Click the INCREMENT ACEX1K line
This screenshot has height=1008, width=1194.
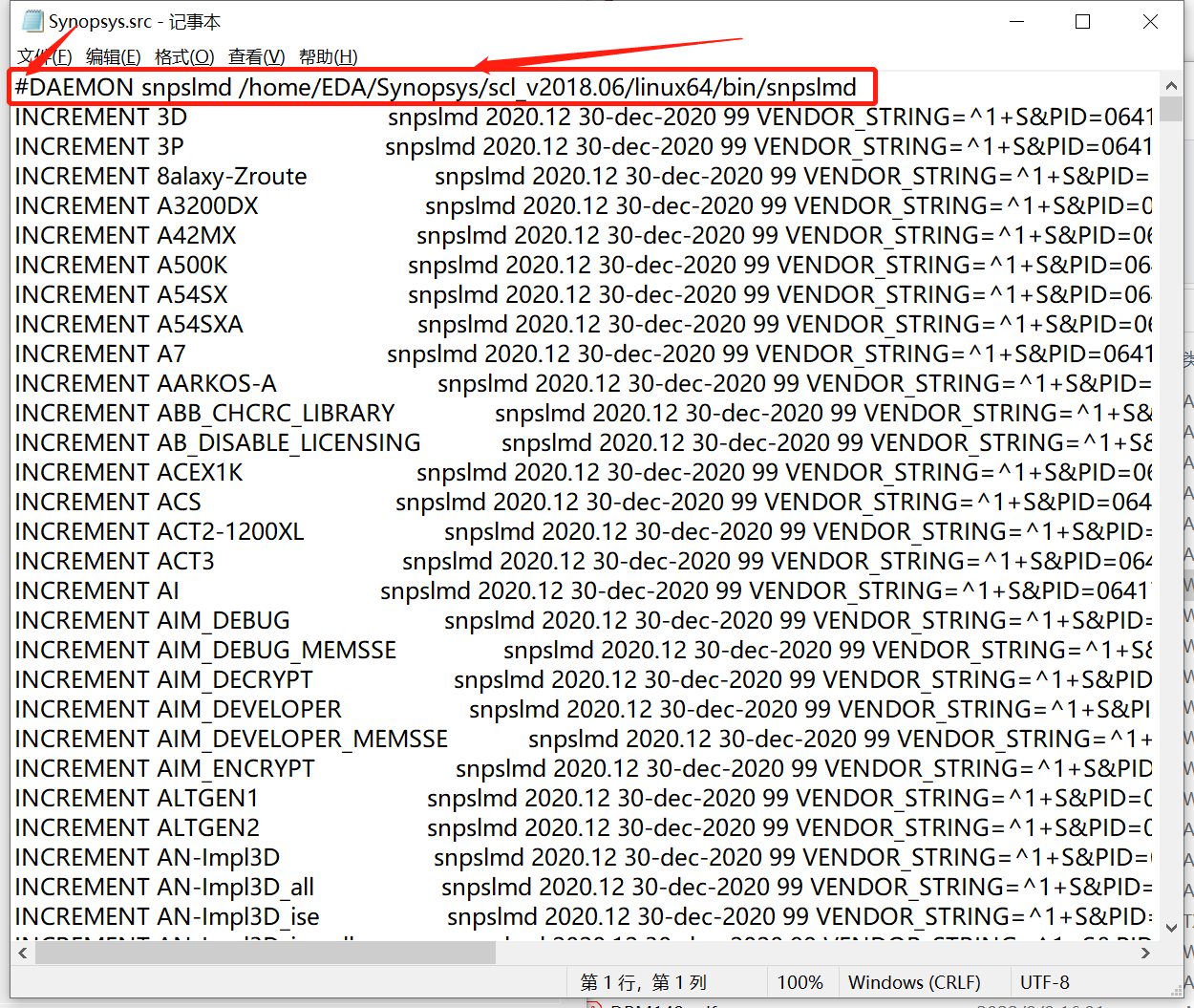(x=584, y=472)
